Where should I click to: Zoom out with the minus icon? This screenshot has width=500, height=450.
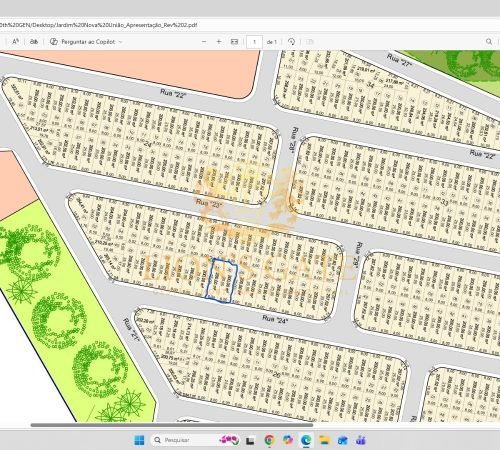[204, 42]
